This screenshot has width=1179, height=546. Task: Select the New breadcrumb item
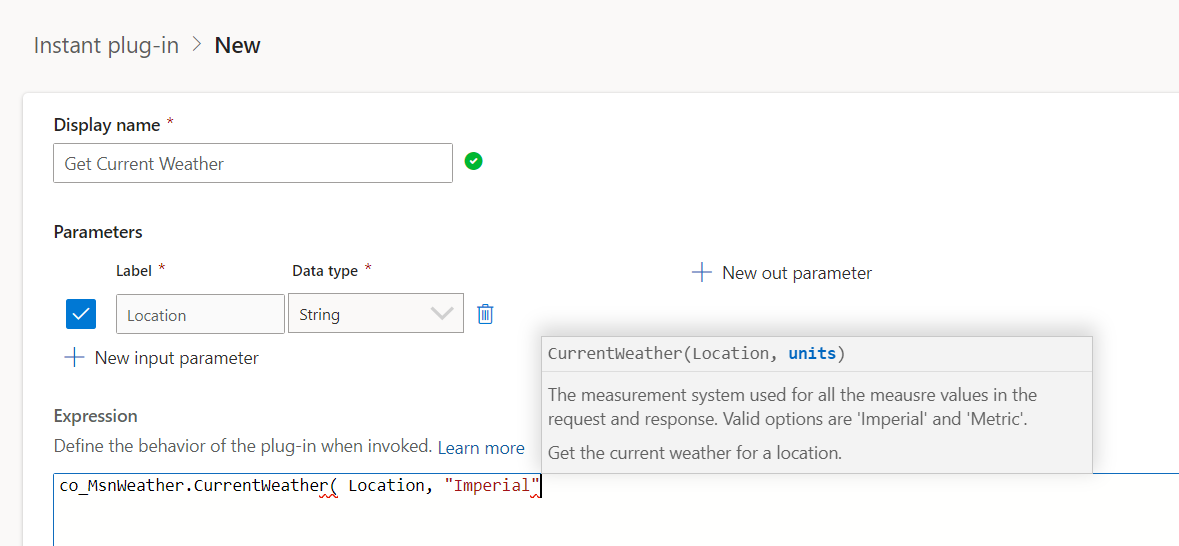click(238, 45)
